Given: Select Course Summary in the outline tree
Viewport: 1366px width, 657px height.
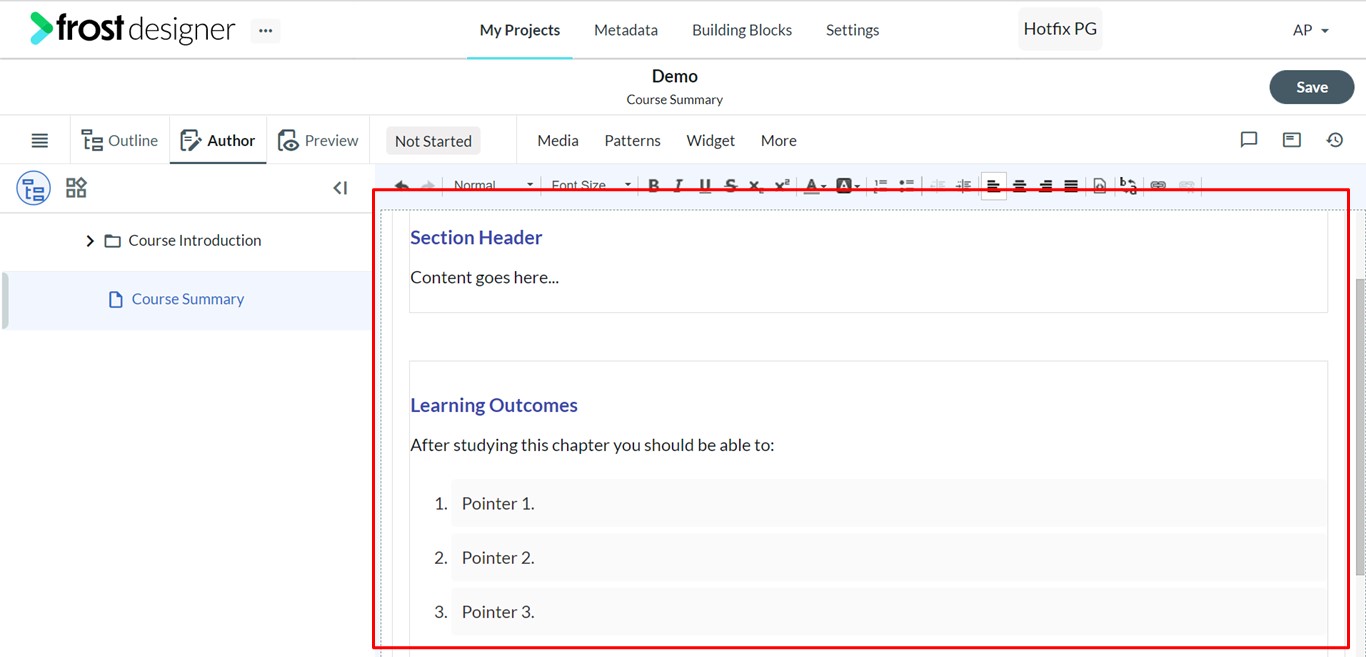Looking at the screenshot, I should pyautogui.click(x=188, y=299).
